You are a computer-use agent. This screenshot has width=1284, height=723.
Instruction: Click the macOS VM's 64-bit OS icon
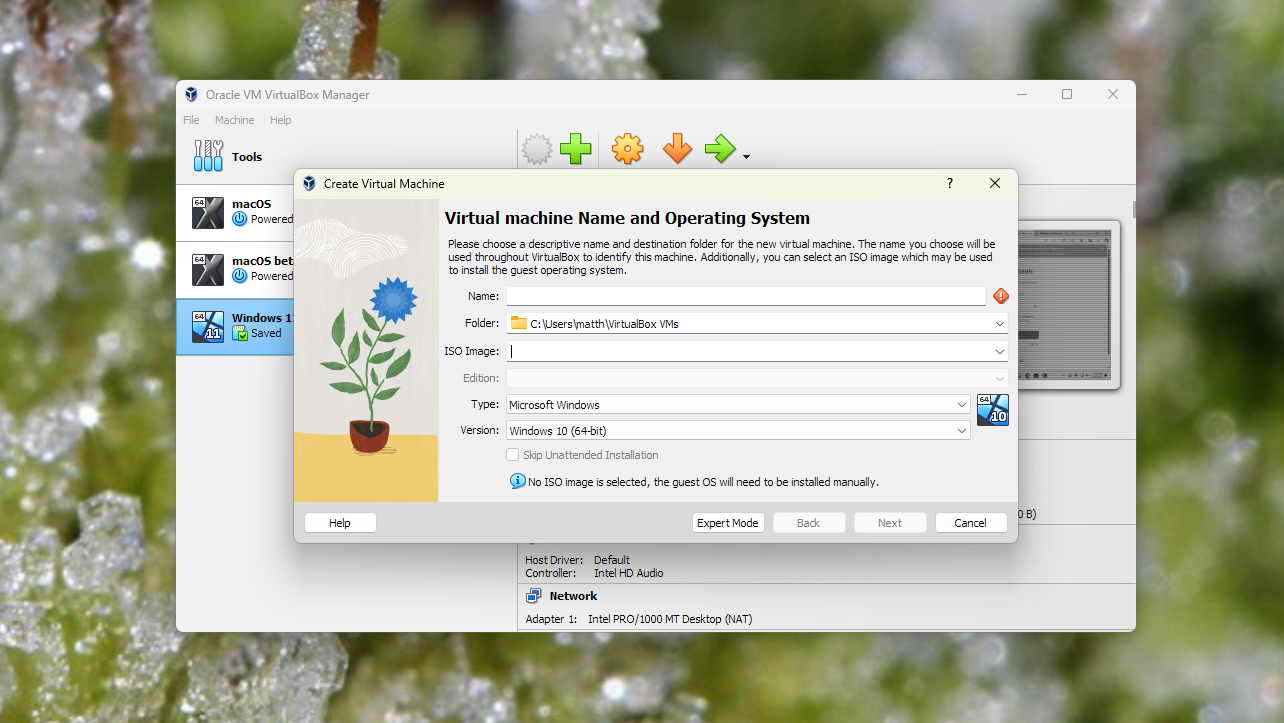point(208,212)
